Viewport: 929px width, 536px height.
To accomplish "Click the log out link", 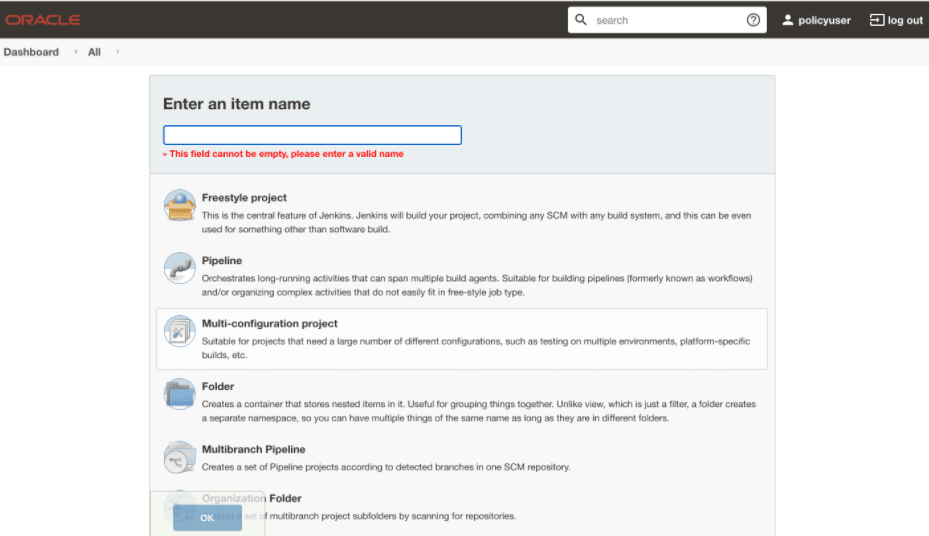I will pos(896,20).
